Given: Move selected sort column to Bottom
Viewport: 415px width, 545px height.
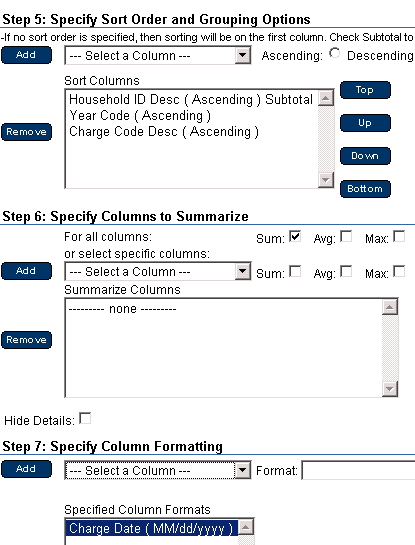Looking at the screenshot, I should point(365,189).
